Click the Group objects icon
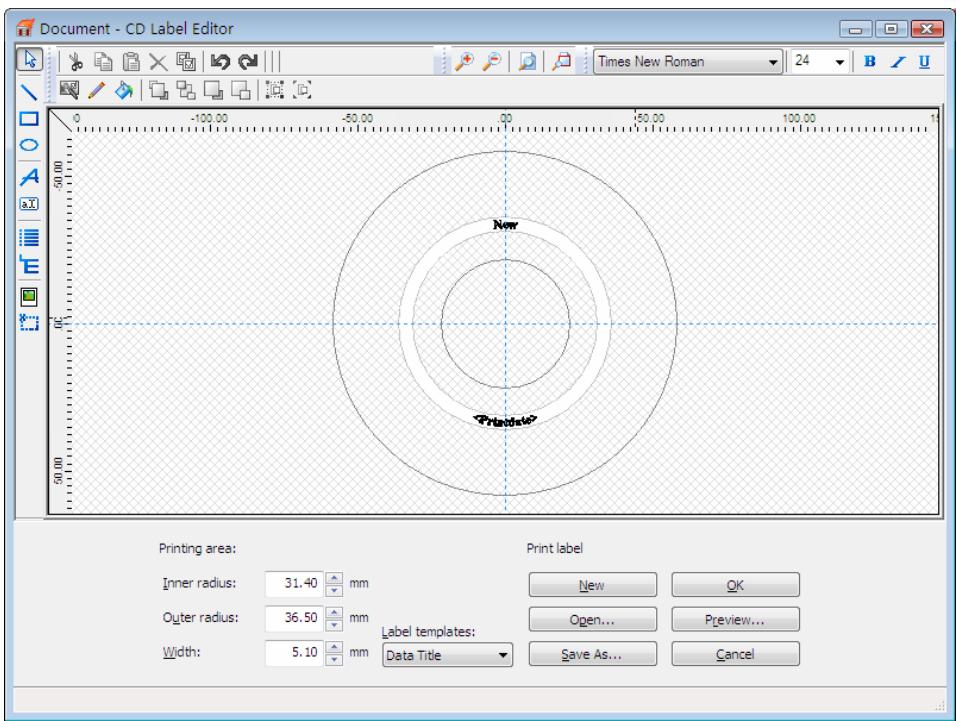This screenshot has height=721, width=957. pos(275,90)
